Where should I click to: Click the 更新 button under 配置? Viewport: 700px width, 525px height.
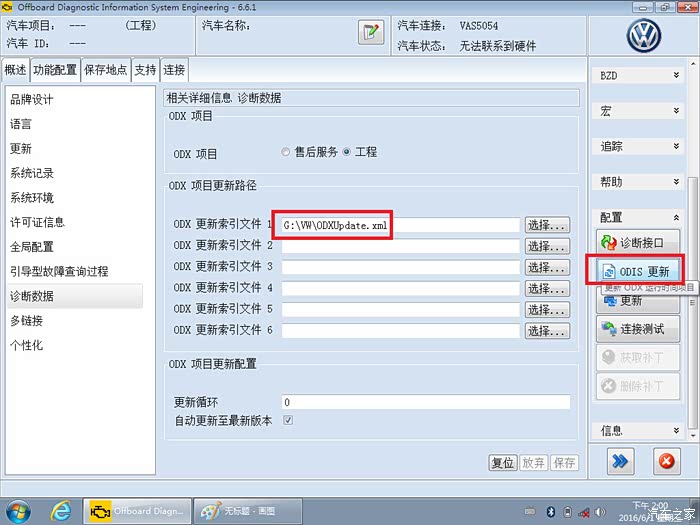coord(638,301)
